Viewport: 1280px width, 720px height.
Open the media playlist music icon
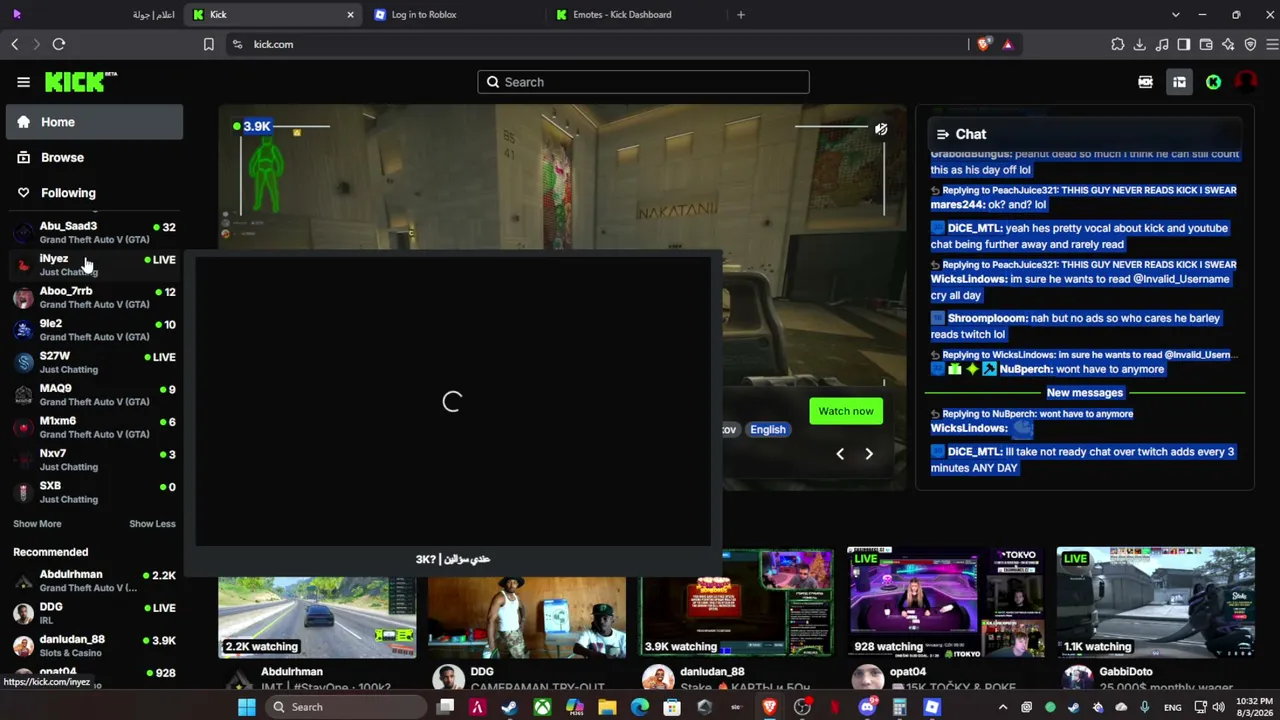(1162, 44)
